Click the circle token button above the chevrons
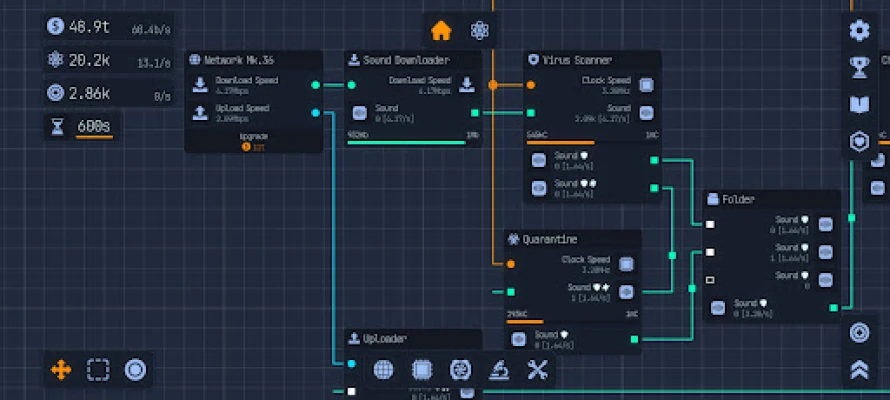 coord(859,333)
